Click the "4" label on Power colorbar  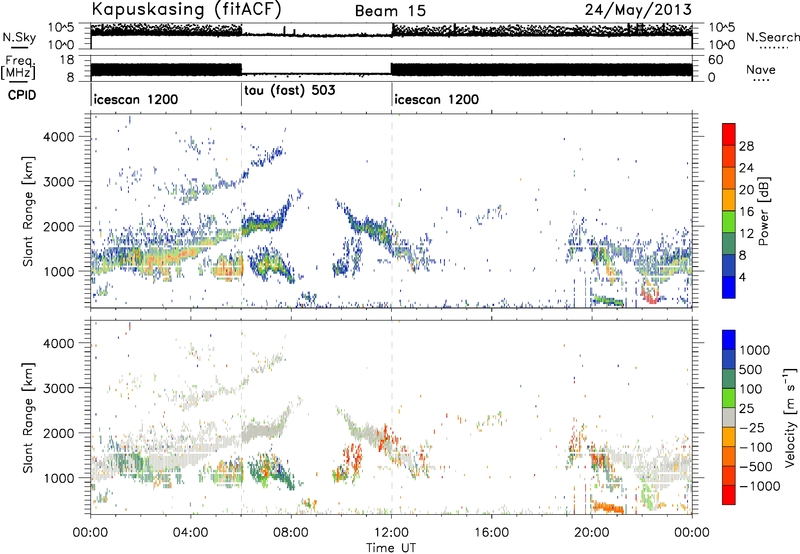(742, 277)
